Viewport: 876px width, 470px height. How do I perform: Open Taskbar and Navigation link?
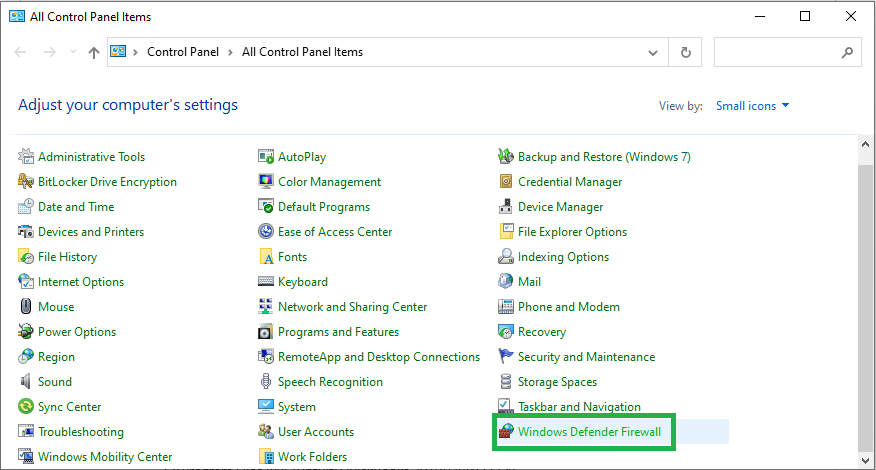(x=579, y=407)
